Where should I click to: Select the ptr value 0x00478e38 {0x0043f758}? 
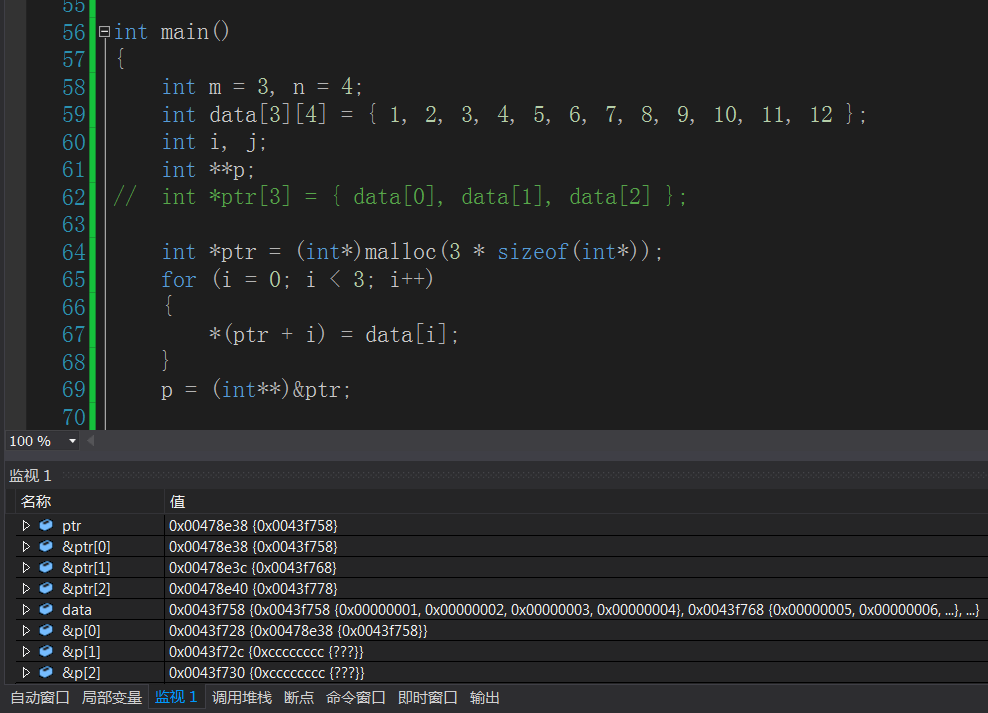(253, 525)
